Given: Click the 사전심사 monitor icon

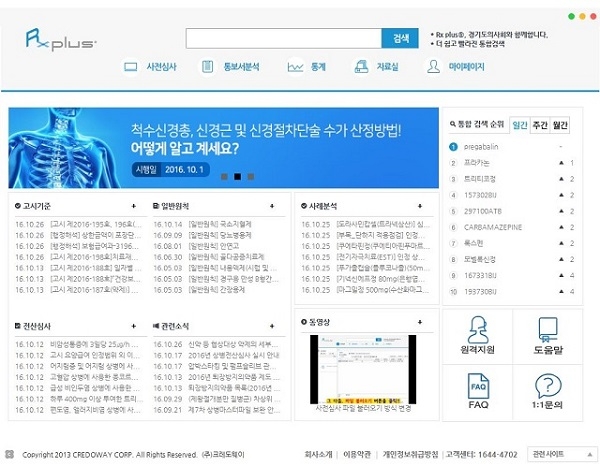Looking at the screenshot, I should (x=130, y=67).
